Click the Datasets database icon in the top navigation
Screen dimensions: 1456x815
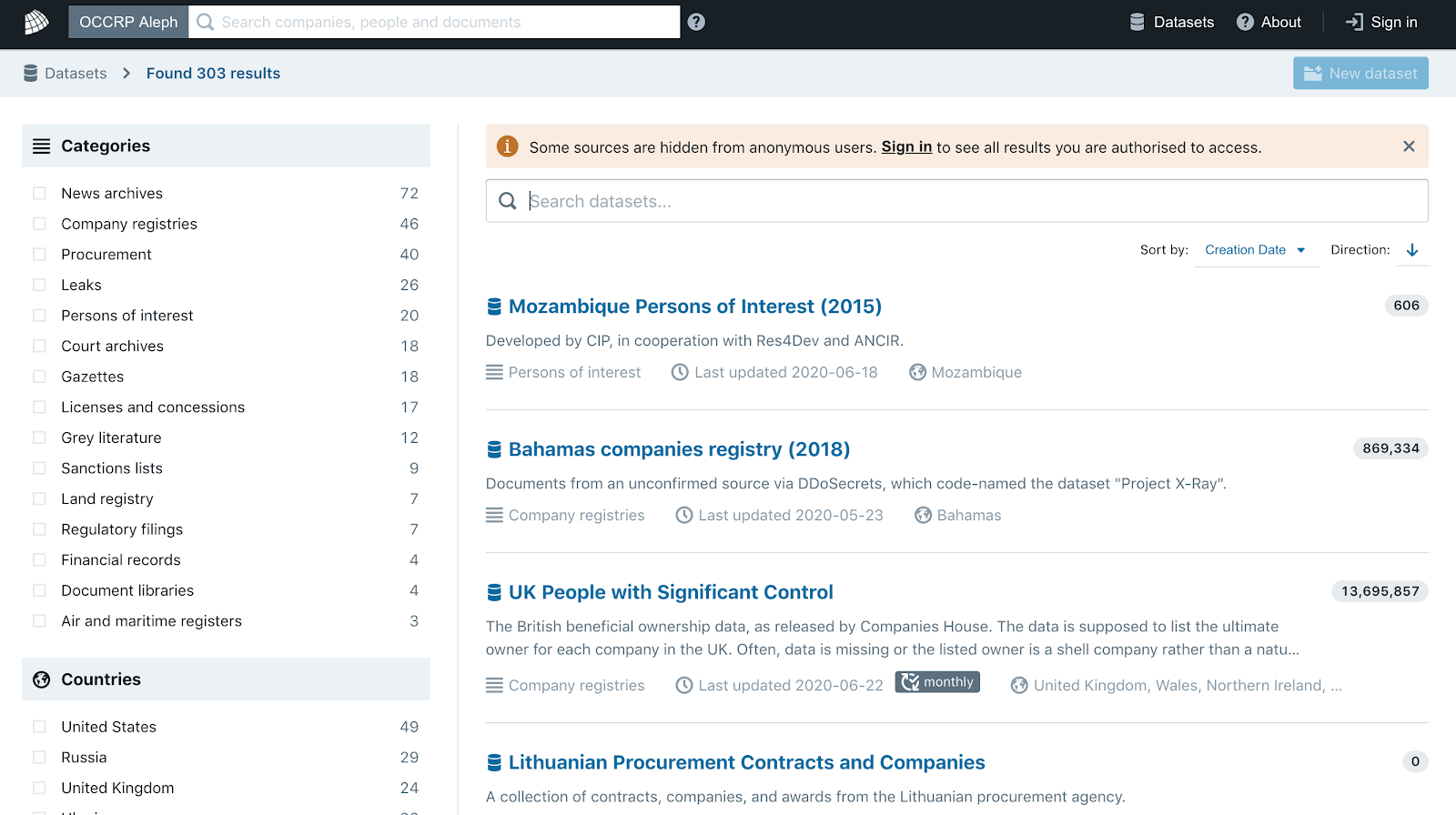pyautogui.click(x=1137, y=22)
